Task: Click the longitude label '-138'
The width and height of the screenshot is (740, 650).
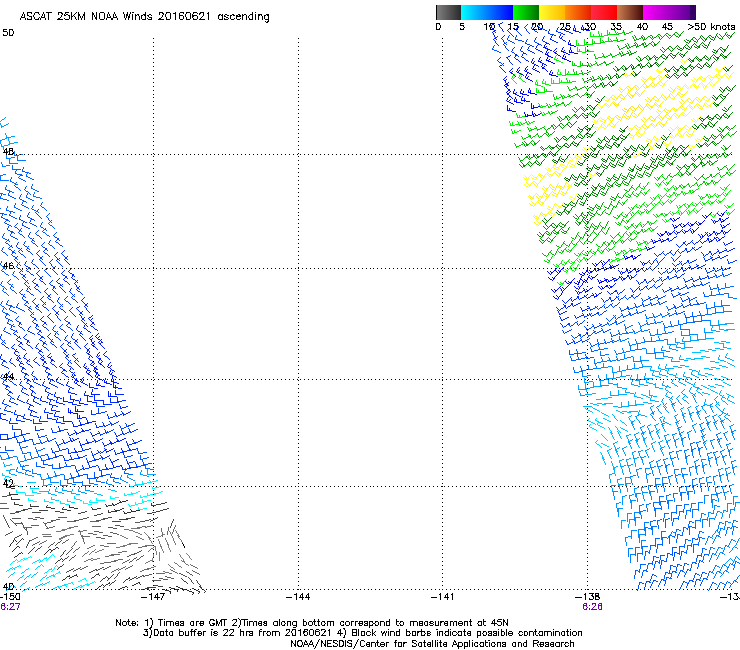Action: pyautogui.click(x=588, y=597)
